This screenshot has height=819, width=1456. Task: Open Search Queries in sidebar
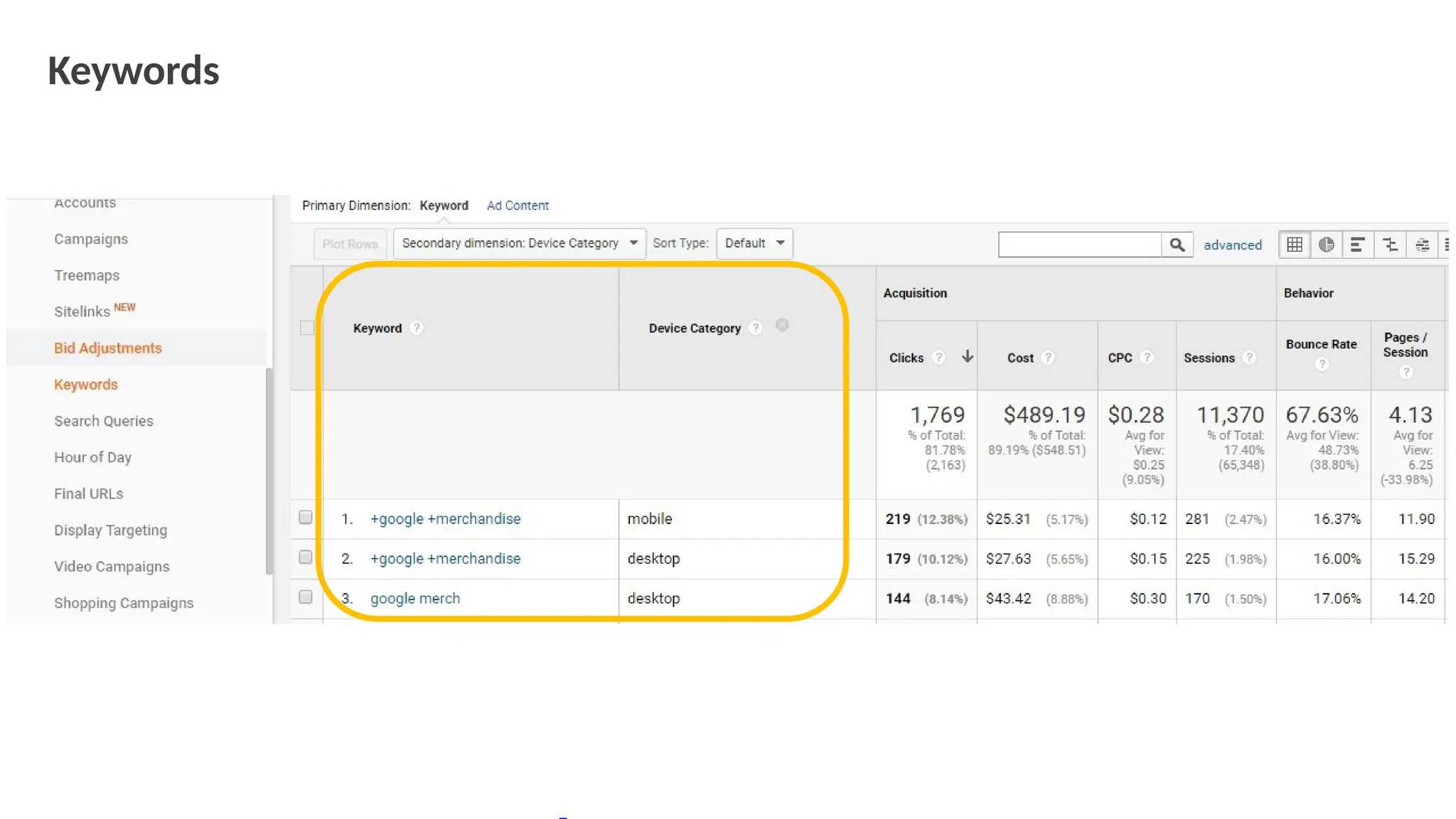[x=104, y=421]
